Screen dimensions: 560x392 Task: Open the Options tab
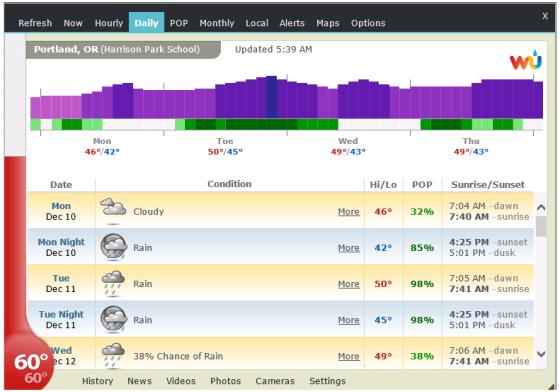(x=368, y=23)
